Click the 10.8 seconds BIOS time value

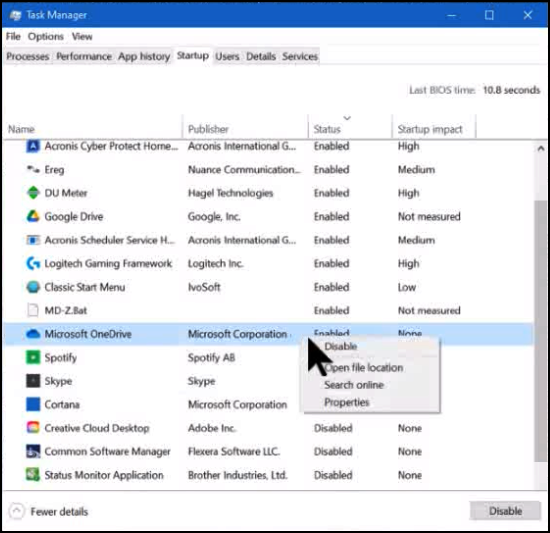pyautogui.click(x=511, y=90)
